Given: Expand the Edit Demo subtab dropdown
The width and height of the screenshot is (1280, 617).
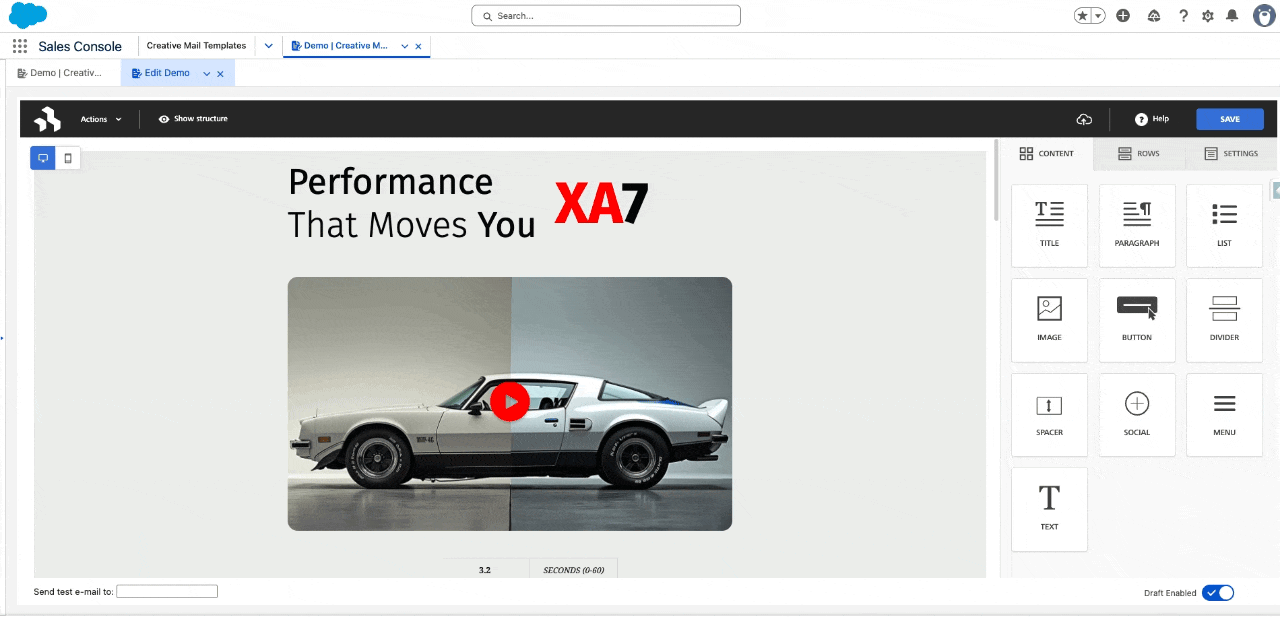Looking at the screenshot, I should pos(207,74).
